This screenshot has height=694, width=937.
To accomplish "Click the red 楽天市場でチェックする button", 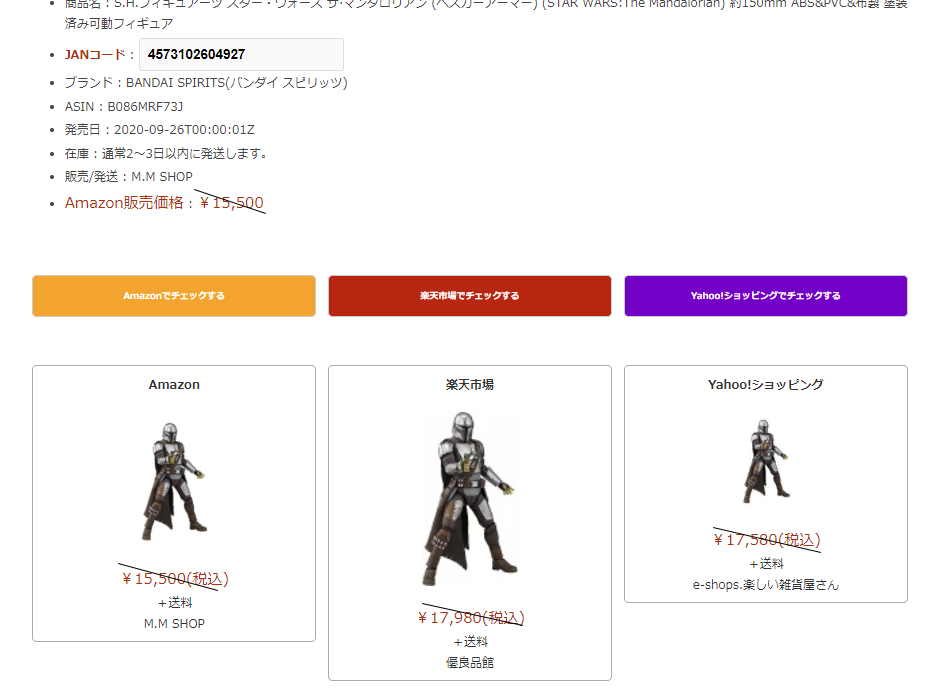I will (470, 296).
